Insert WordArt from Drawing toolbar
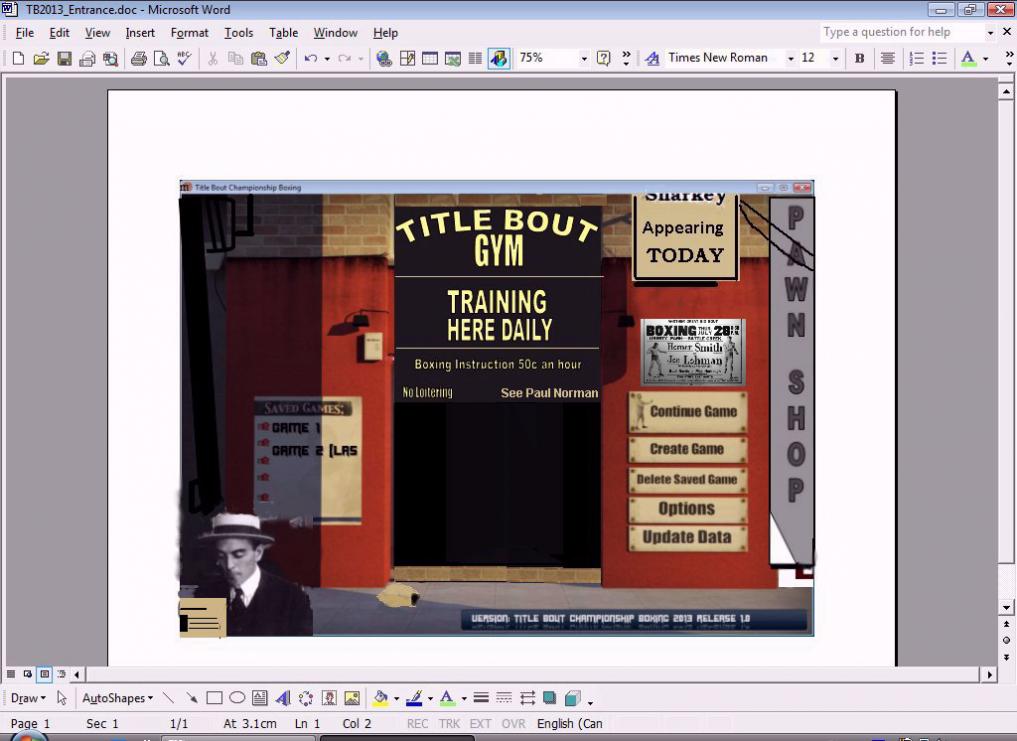Image resolution: width=1017 pixels, height=741 pixels. (x=283, y=698)
